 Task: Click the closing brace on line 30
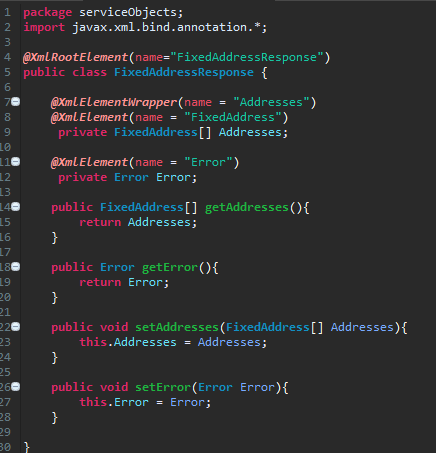(27, 447)
